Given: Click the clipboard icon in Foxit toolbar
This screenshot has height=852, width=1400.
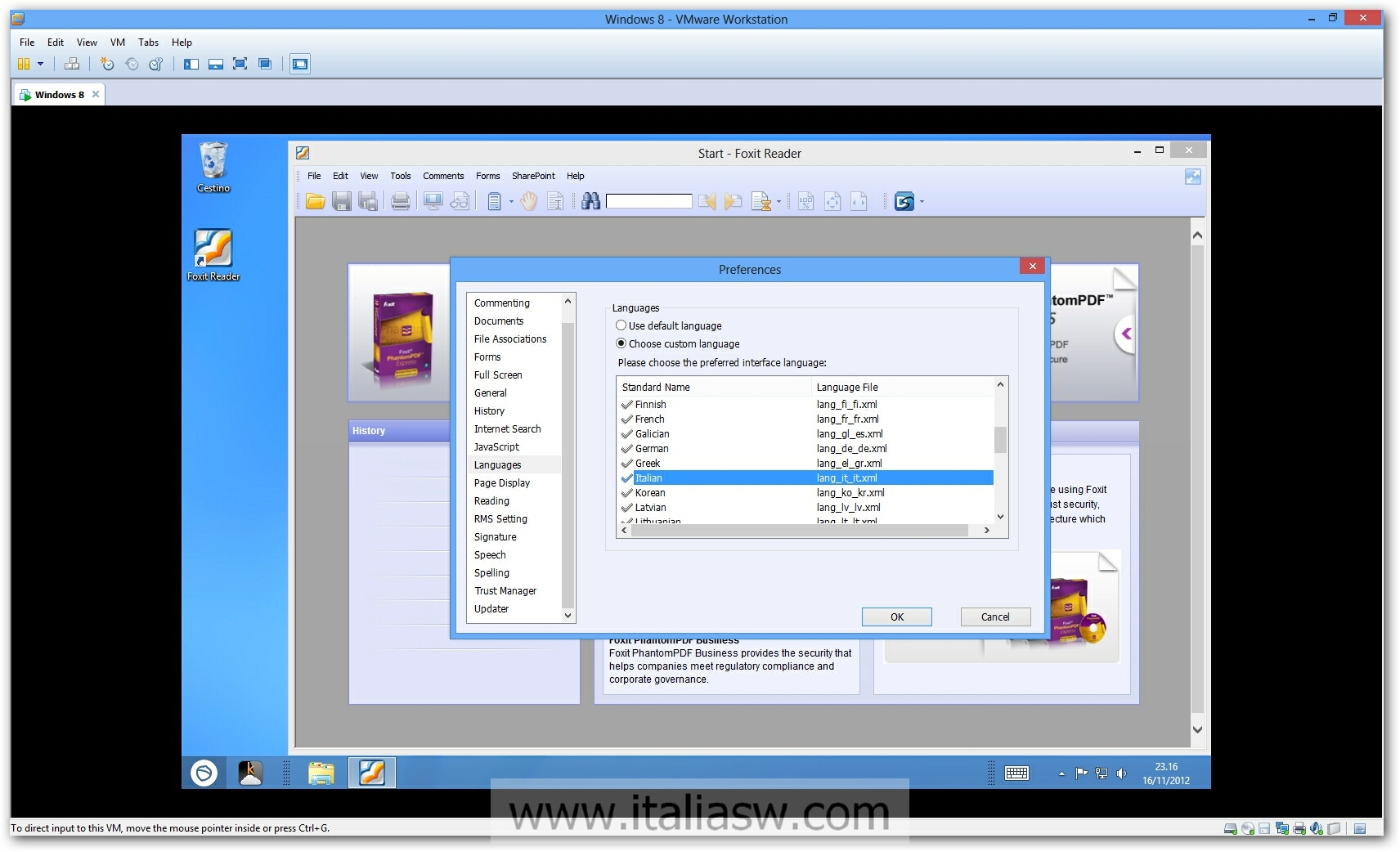Looking at the screenshot, I should 494,201.
